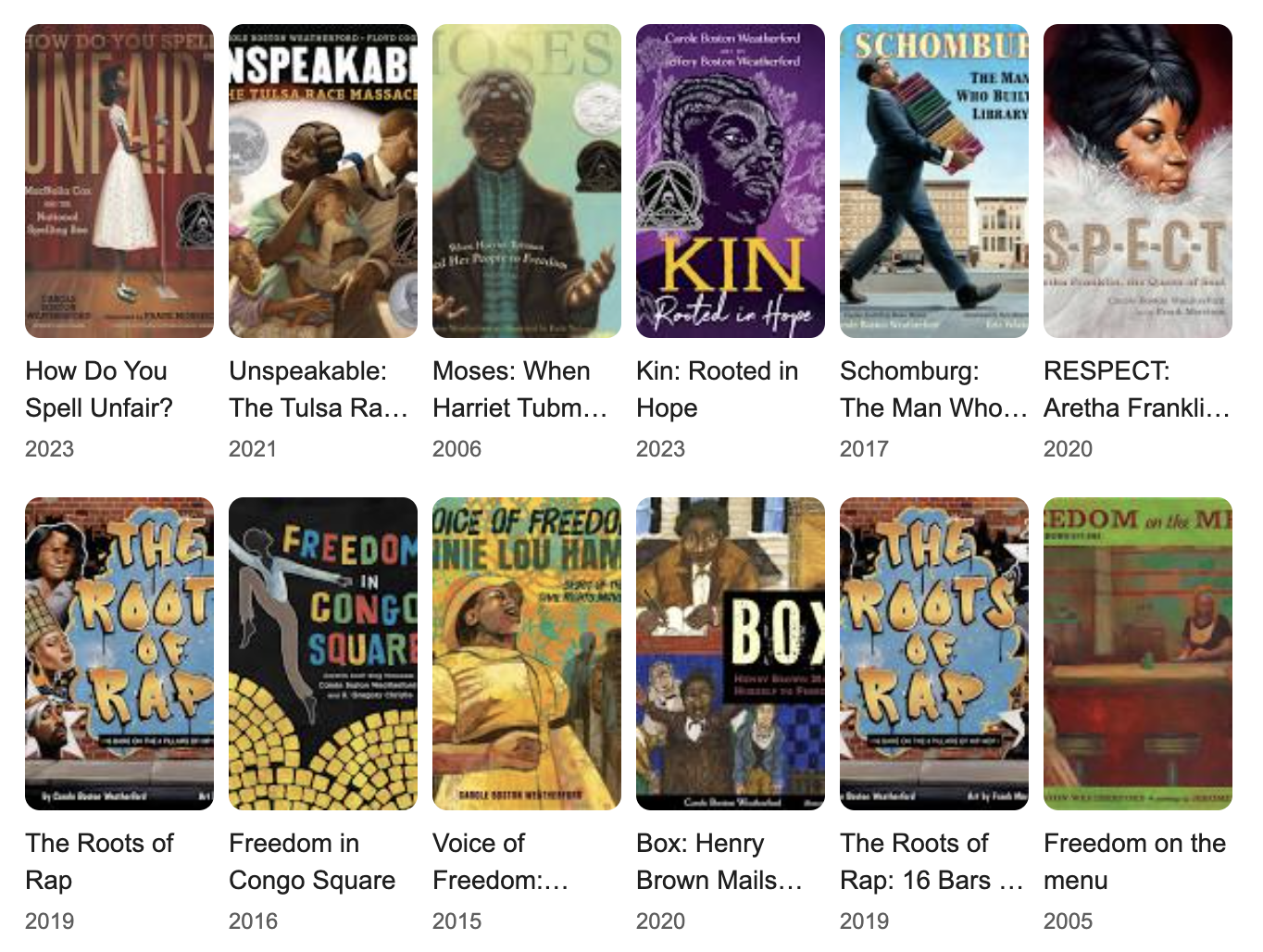Click the Voice of Freedom cover image

(527, 653)
